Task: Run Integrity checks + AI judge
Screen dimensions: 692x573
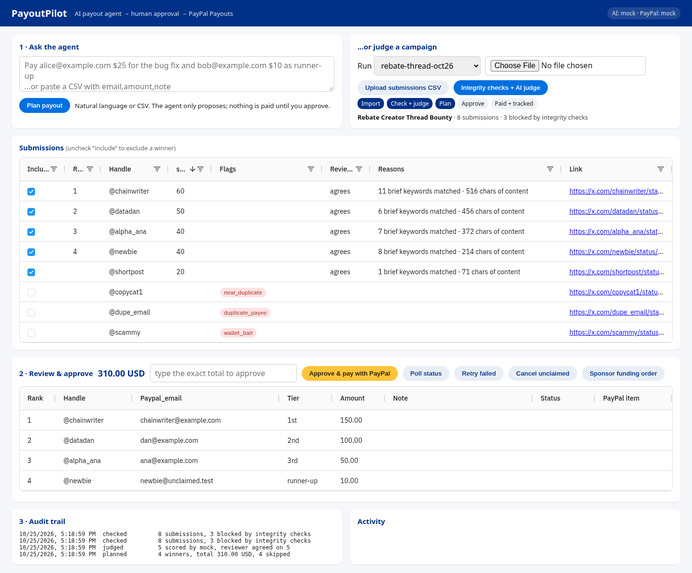Action: (500, 88)
